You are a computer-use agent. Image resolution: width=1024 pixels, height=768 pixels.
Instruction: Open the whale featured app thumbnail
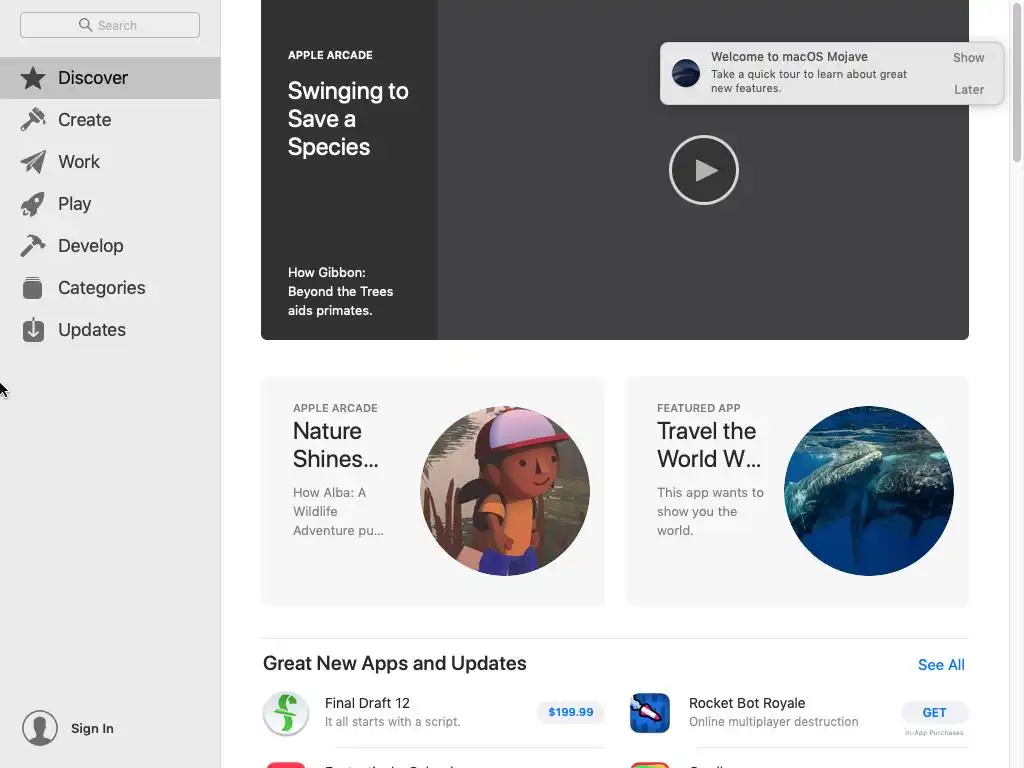click(869, 491)
